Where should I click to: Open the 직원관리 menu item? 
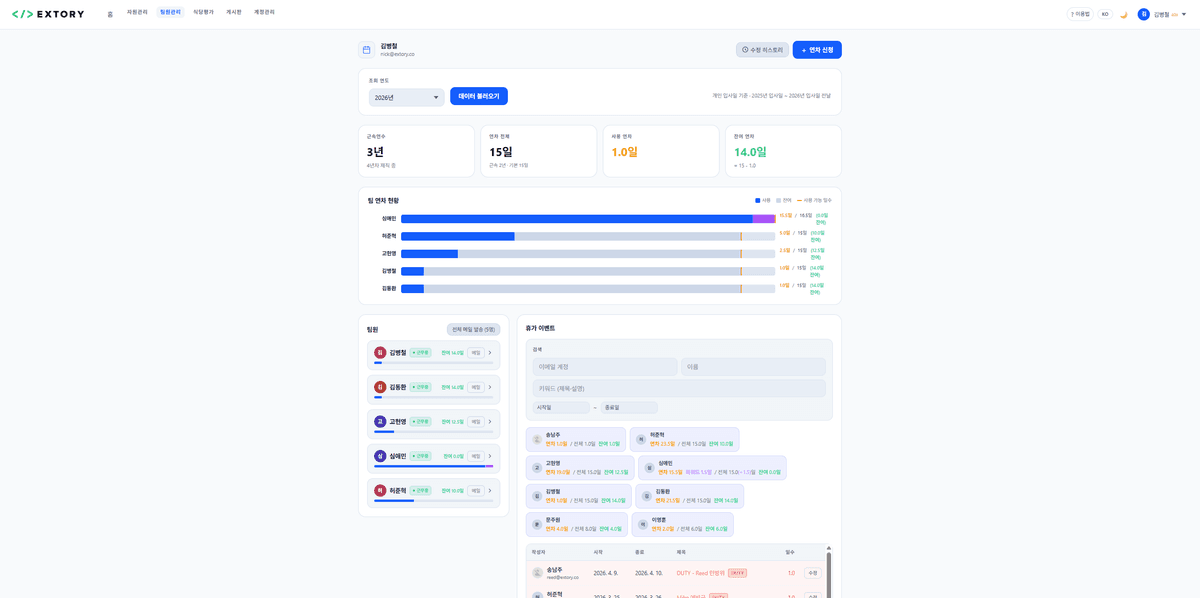point(137,12)
